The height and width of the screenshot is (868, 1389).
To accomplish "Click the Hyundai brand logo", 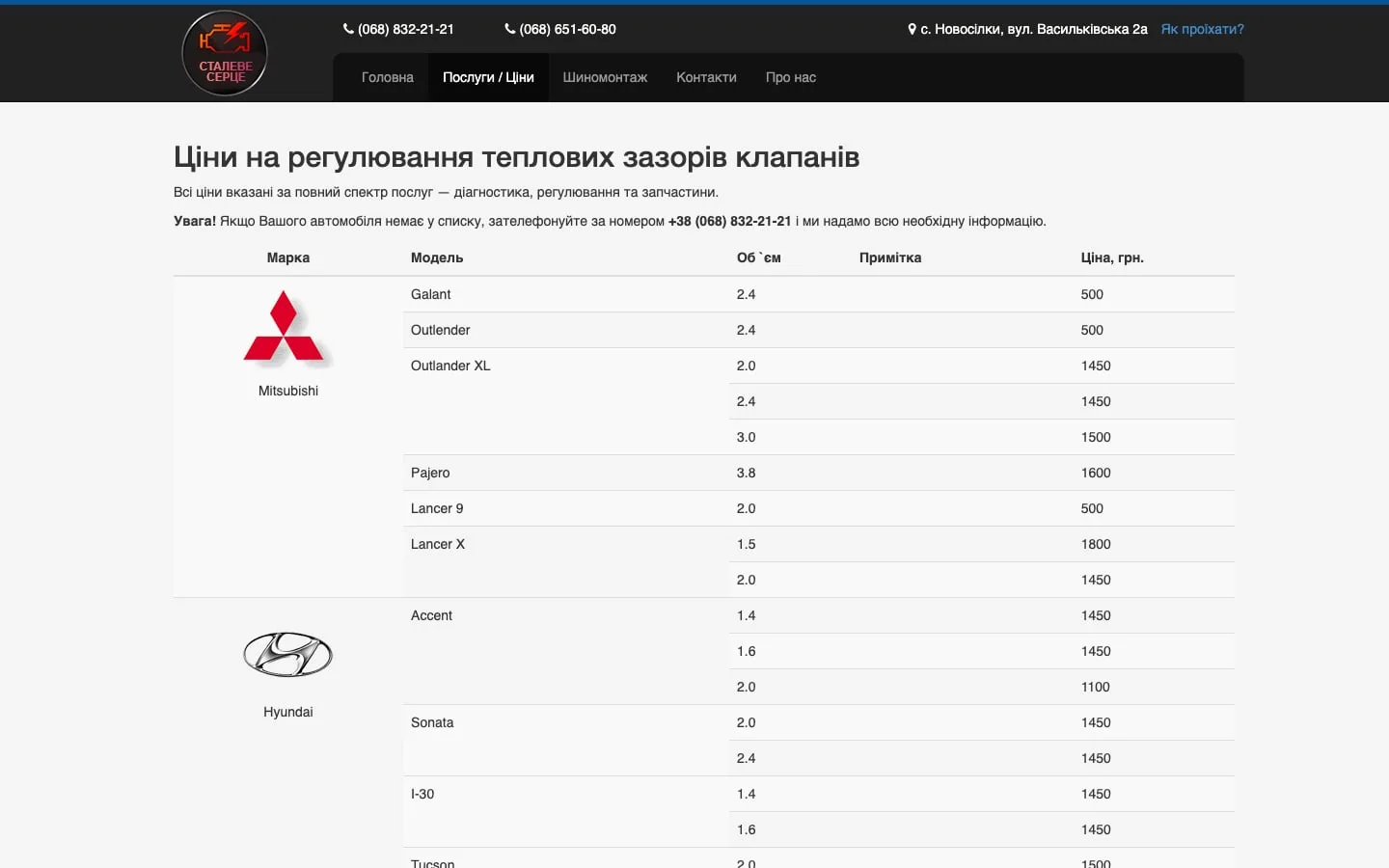I will coord(287,655).
